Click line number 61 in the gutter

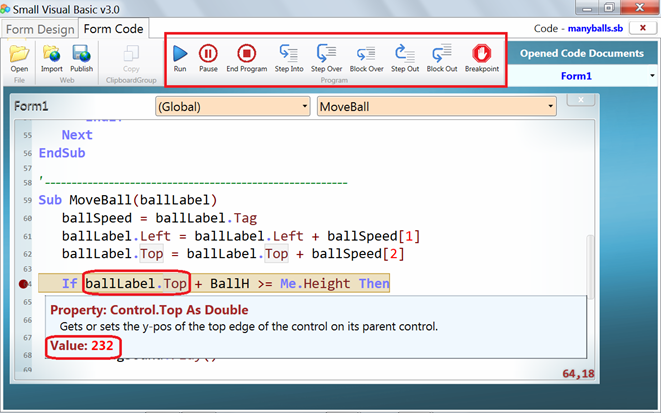[27, 236]
